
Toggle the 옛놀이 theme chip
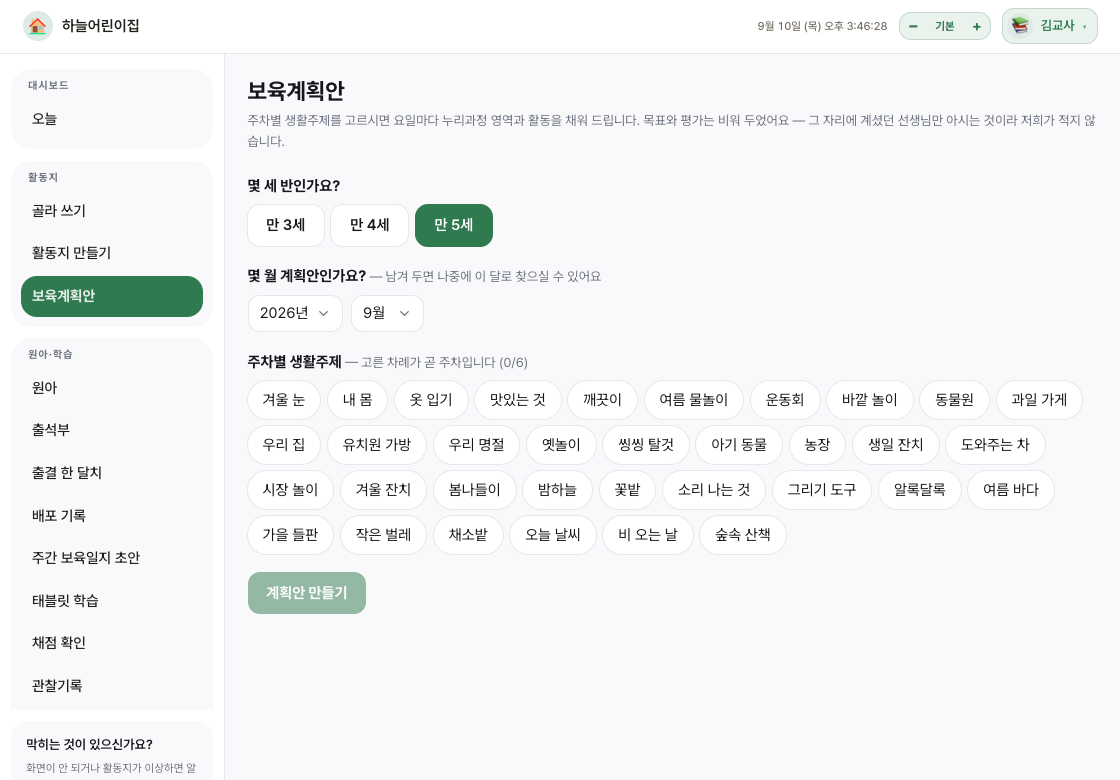click(x=561, y=445)
